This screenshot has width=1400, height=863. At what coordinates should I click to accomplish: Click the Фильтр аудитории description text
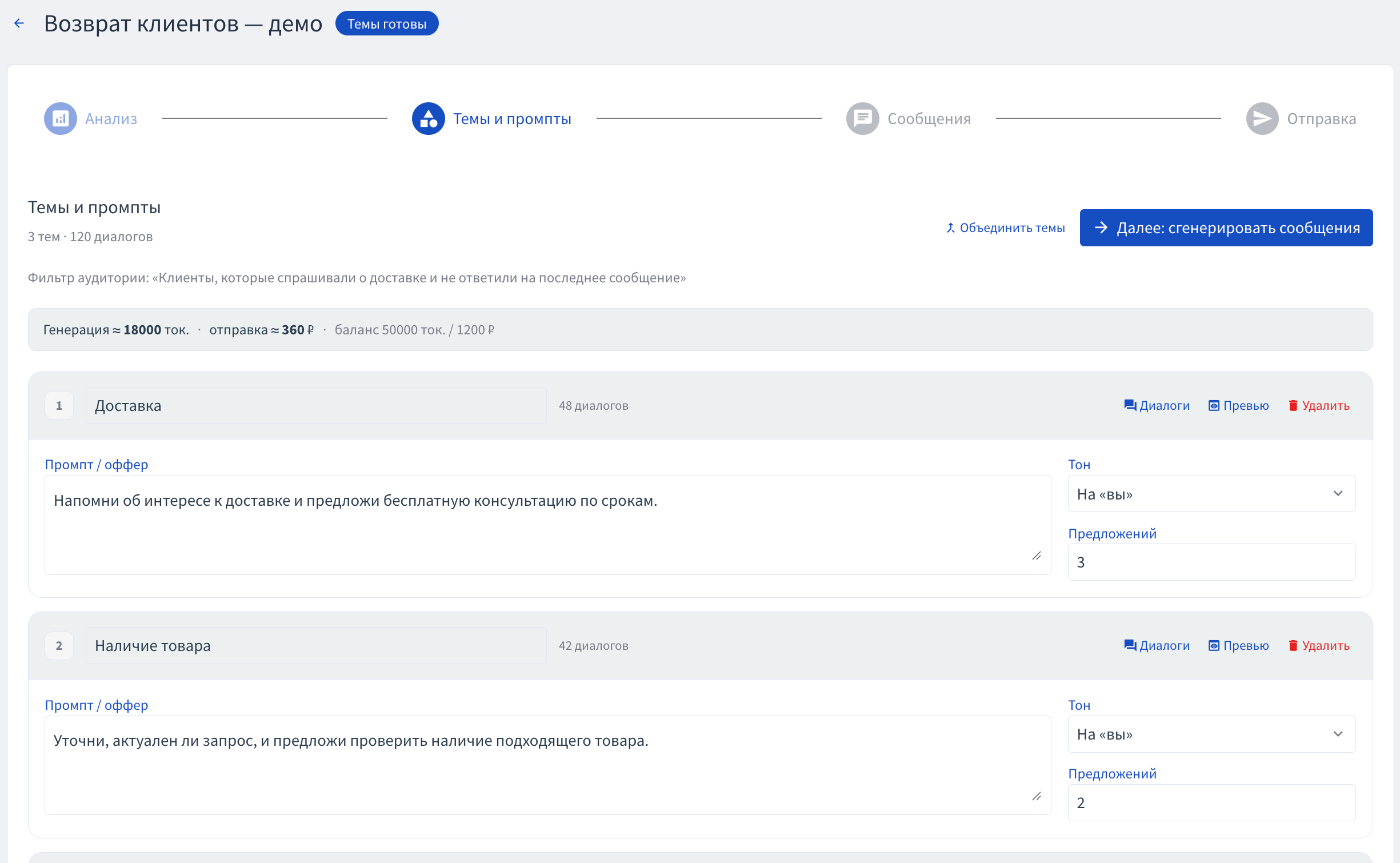(357, 278)
